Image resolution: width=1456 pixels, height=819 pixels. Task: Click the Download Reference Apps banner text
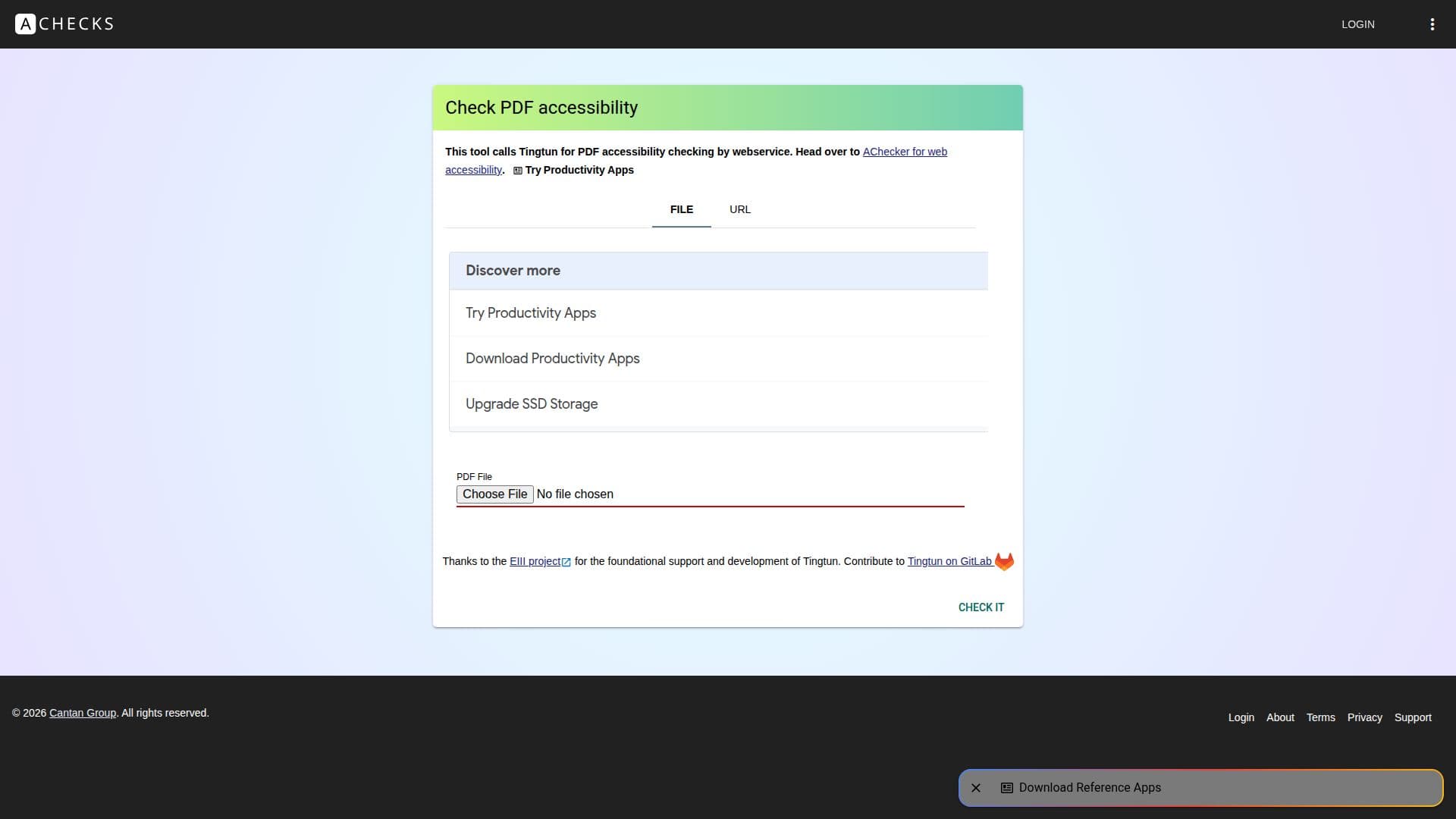click(1090, 788)
